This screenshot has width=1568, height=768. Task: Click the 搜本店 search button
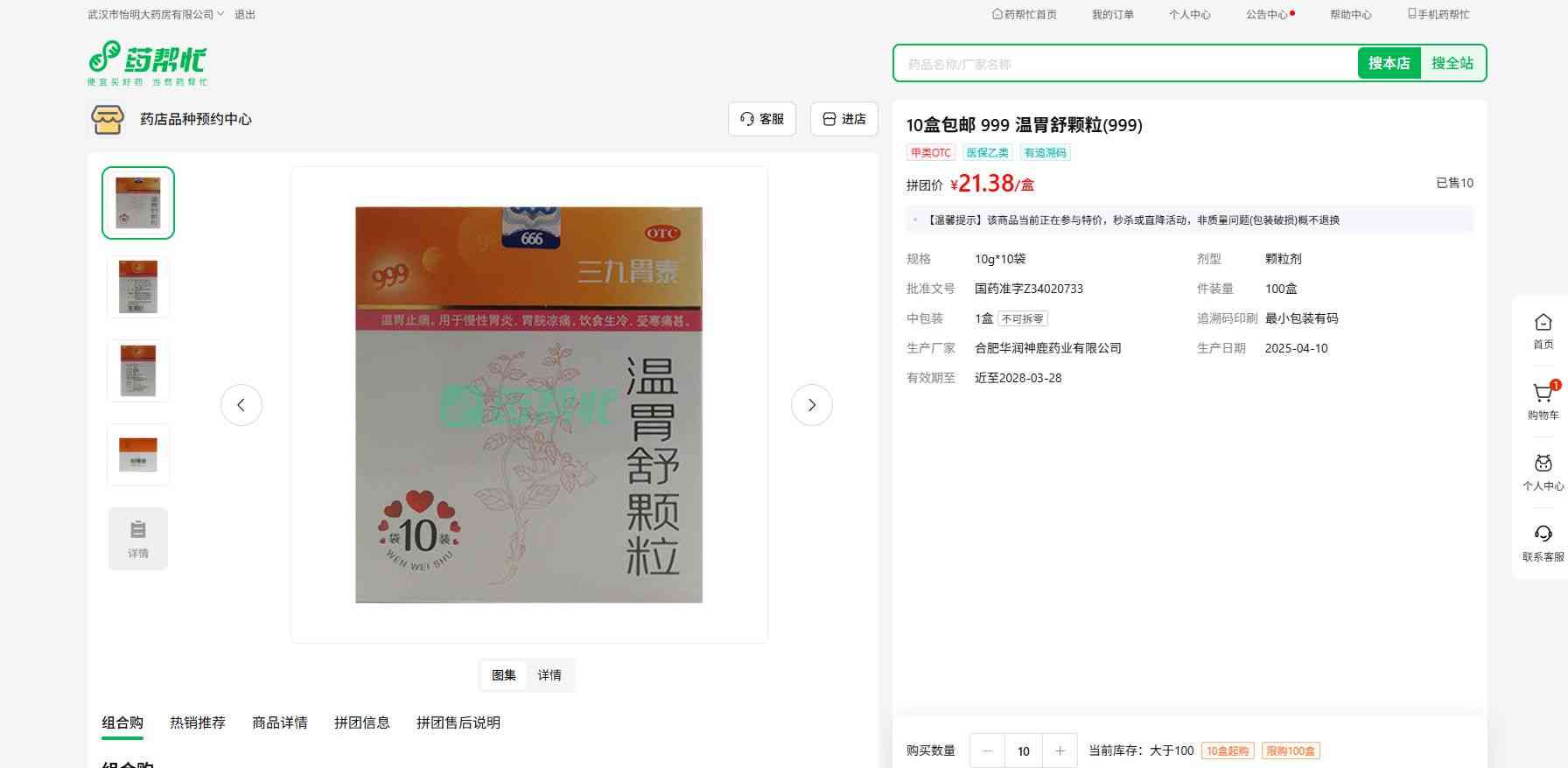(x=1389, y=63)
